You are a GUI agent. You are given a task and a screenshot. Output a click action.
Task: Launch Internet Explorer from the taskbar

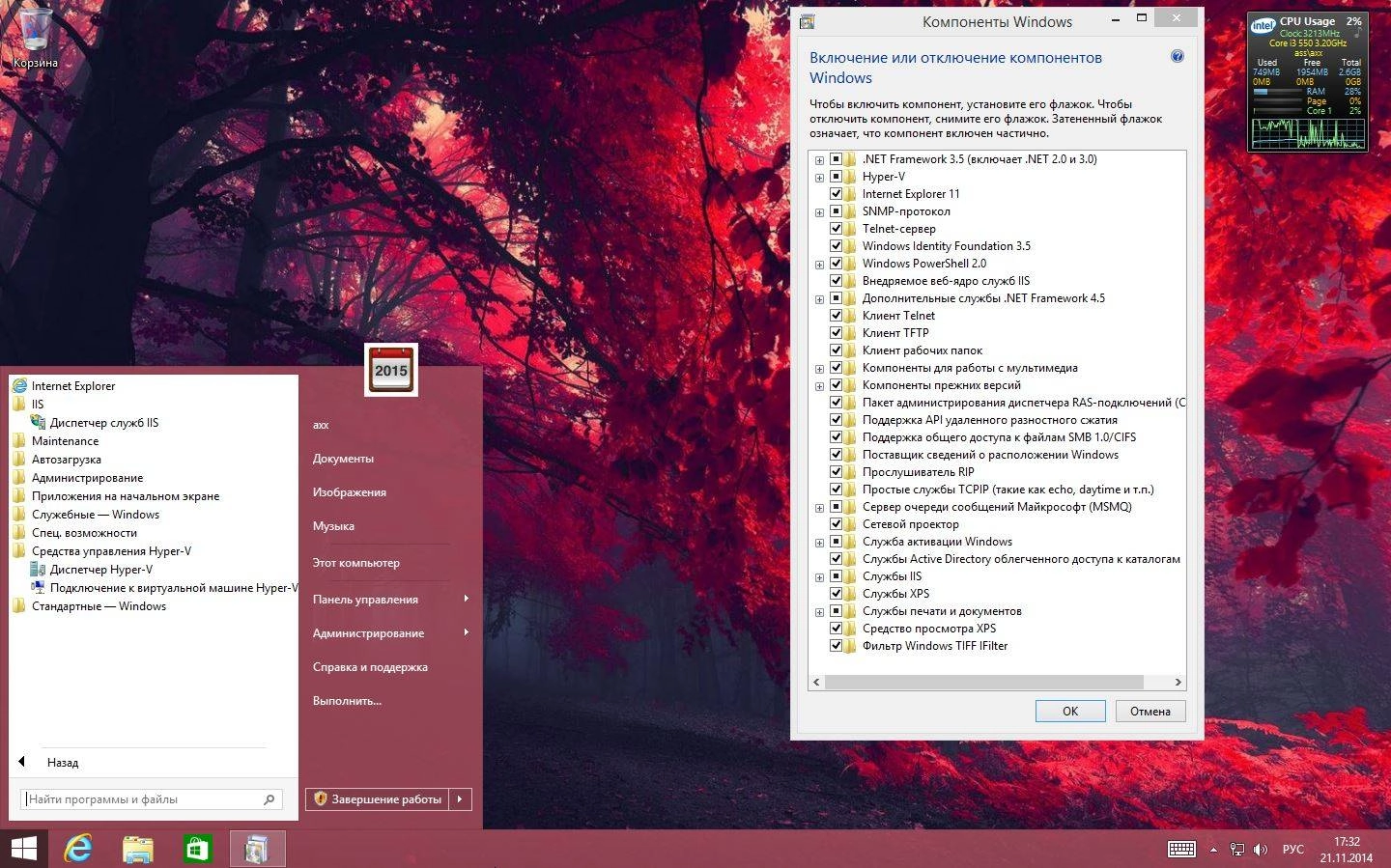78,849
